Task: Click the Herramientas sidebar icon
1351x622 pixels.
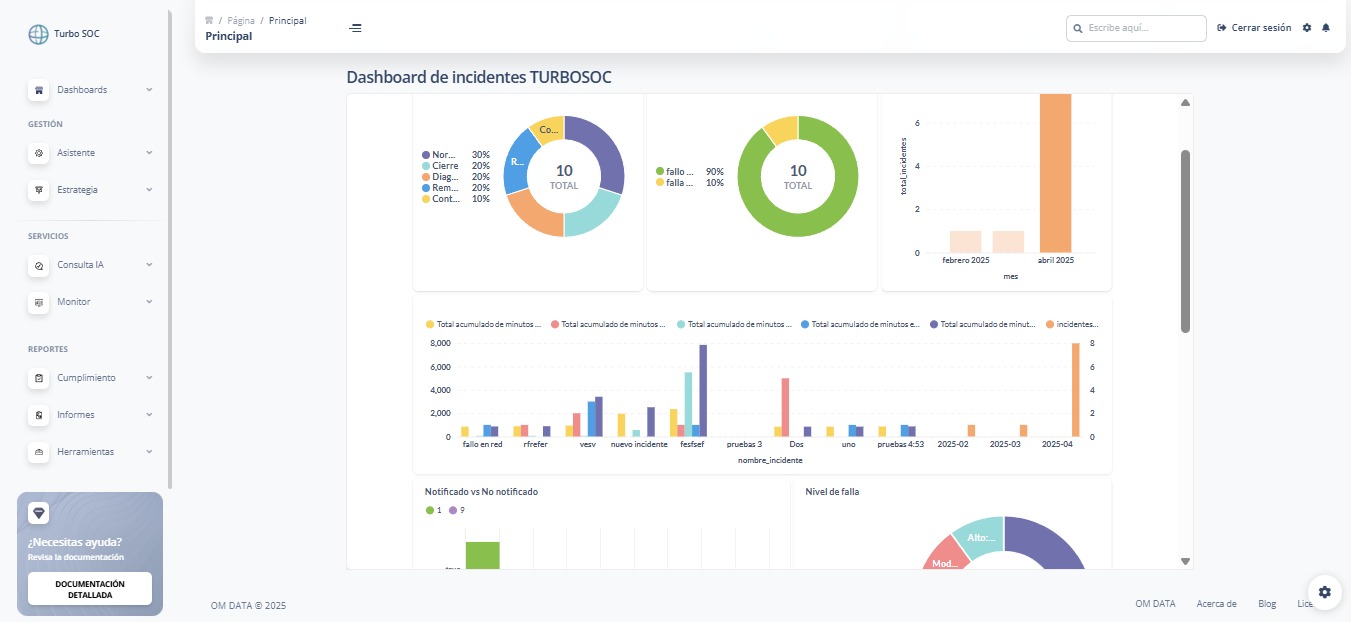Action: [38, 452]
